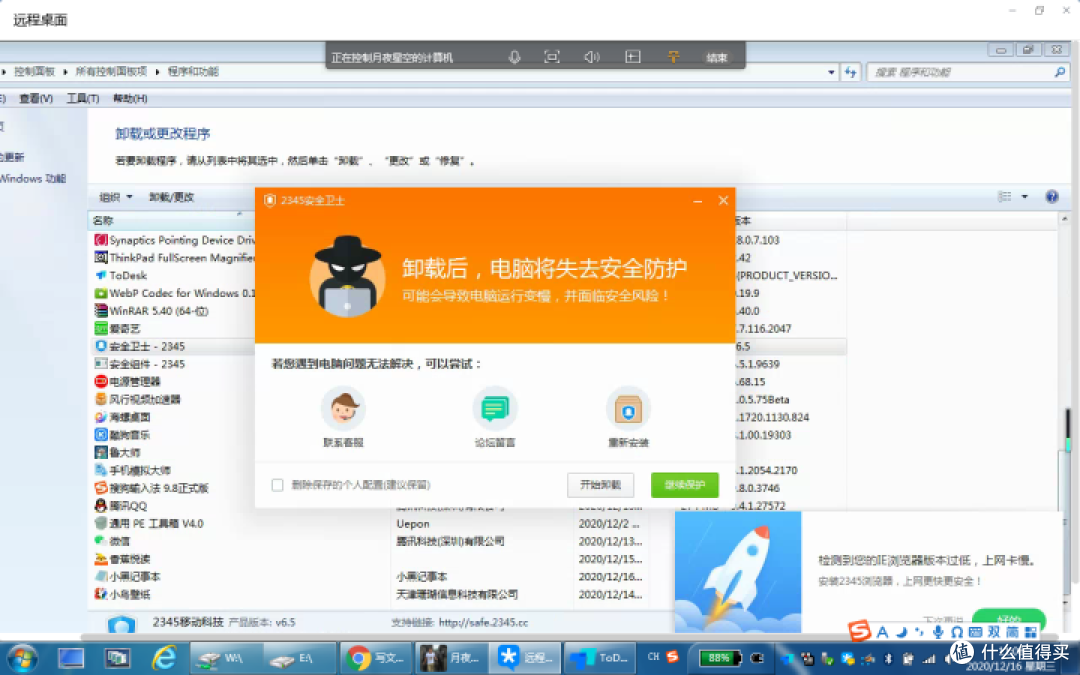Toggle microphone in remote control toolbar
This screenshot has width=1080, height=675.
(514, 57)
